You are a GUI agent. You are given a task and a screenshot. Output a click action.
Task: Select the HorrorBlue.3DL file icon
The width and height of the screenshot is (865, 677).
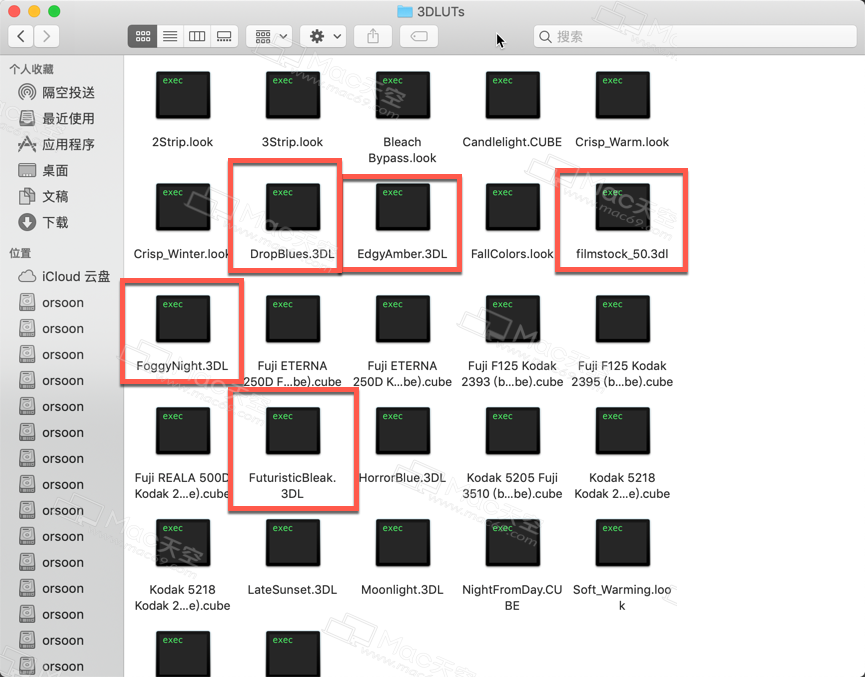click(x=403, y=431)
